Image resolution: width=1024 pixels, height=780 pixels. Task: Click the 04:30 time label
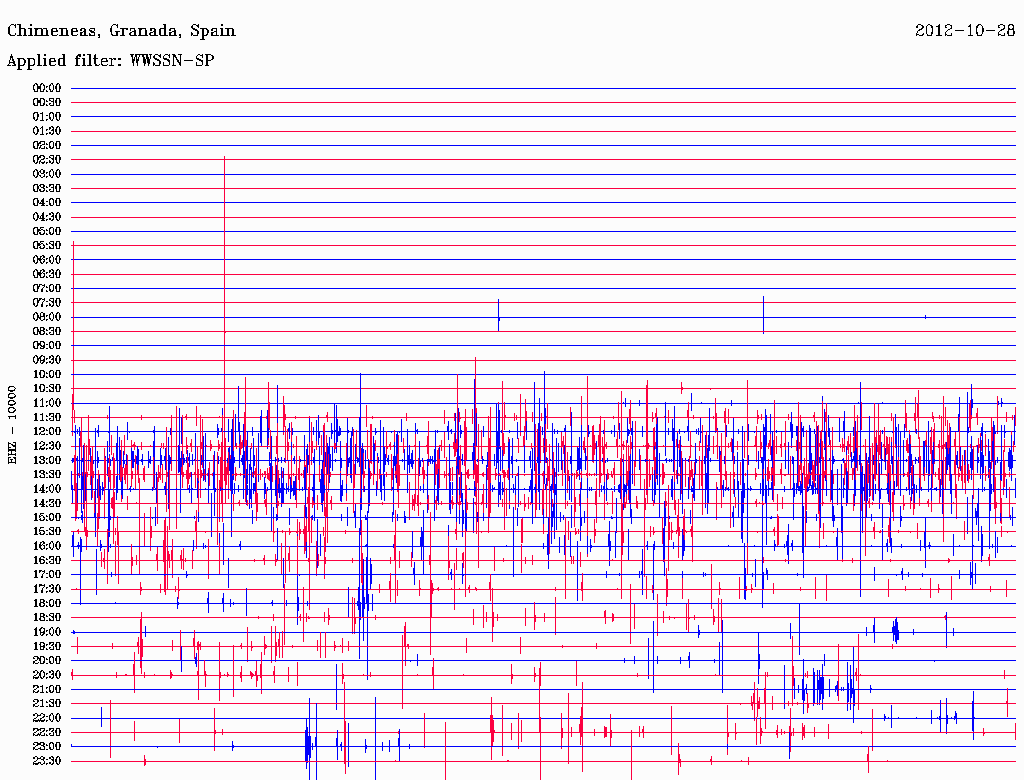tap(47, 217)
